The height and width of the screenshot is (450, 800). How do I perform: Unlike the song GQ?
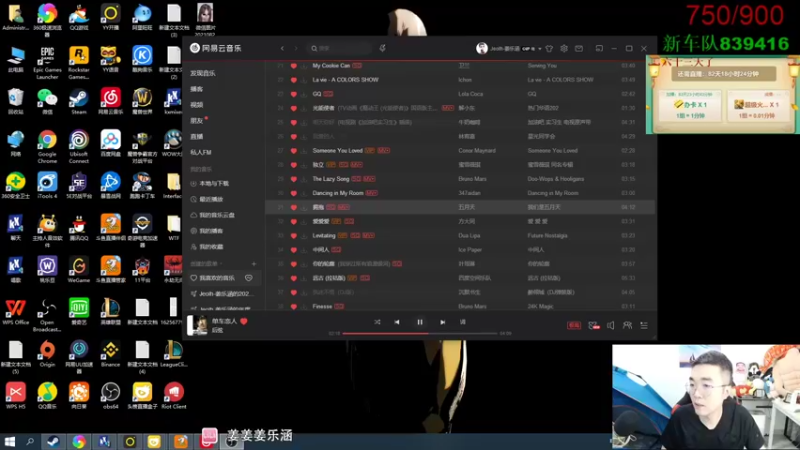[x=293, y=94]
